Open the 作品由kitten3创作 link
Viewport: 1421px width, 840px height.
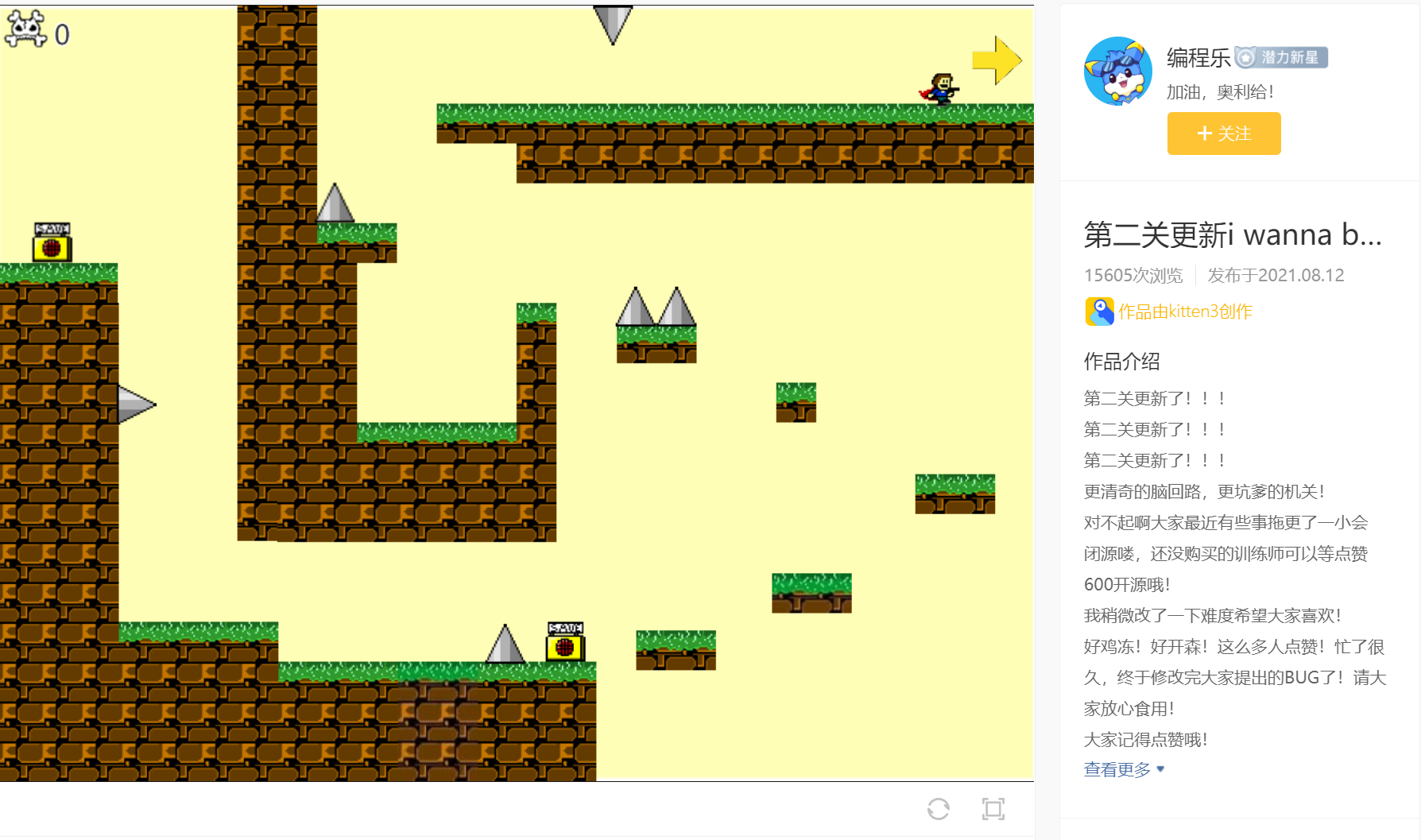pos(1185,312)
